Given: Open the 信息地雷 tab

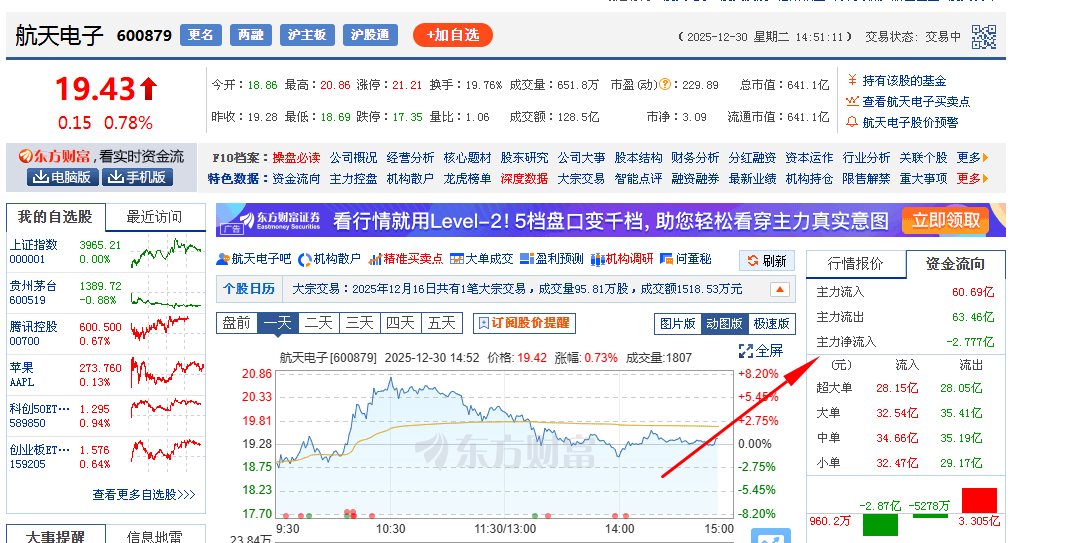Looking at the screenshot, I should coord(154,537).
